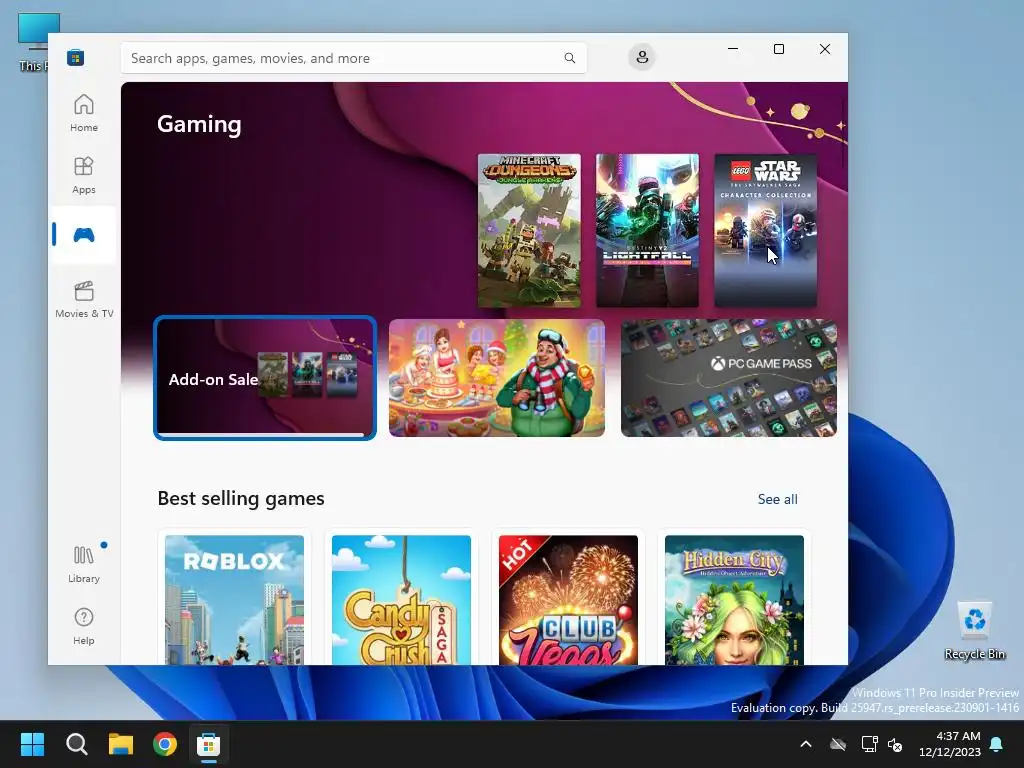
Task: Select the holiday cooking games banner card
Action: [496, 378]
